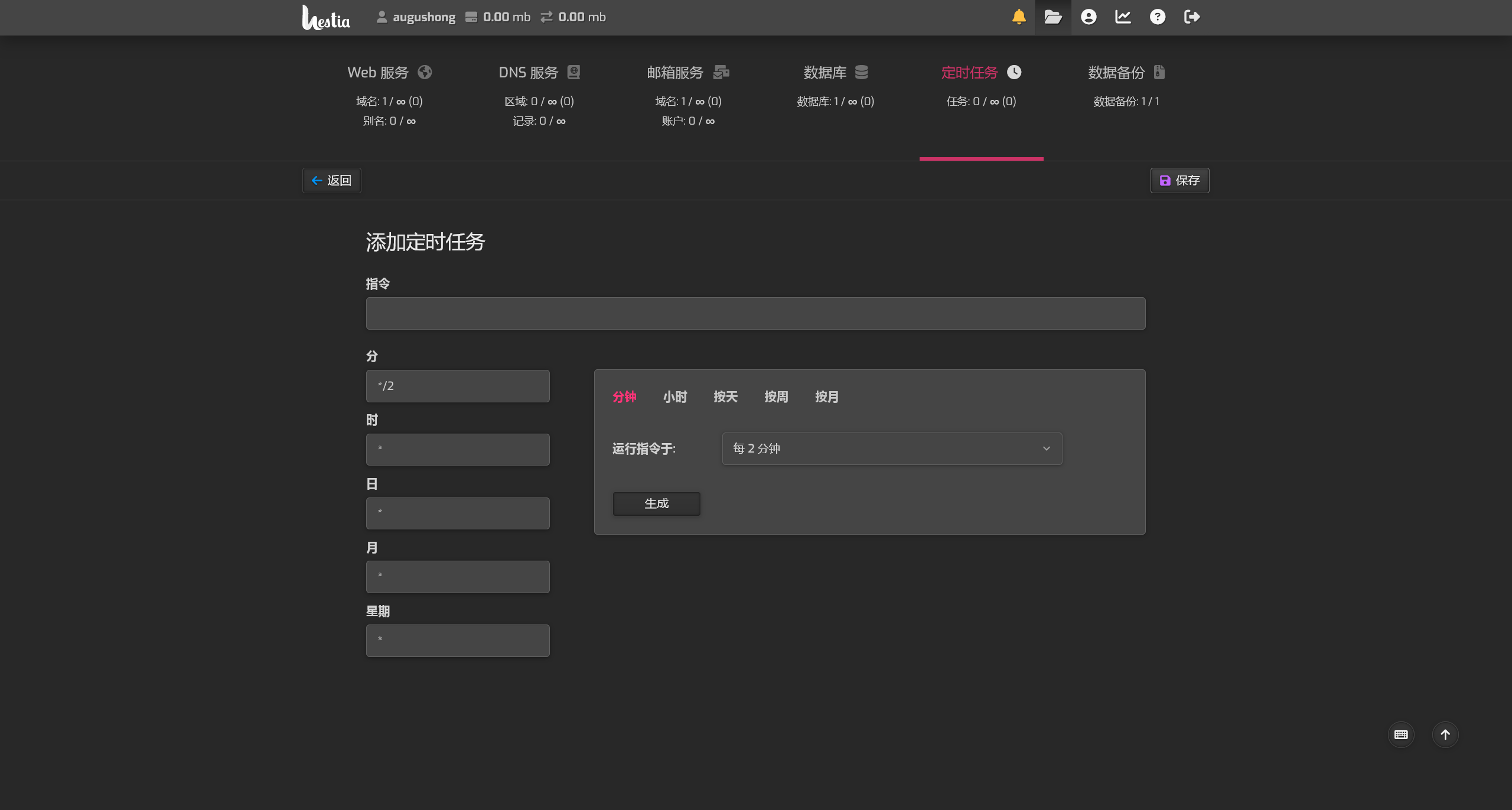Click the keyboard shortcuts icon button
Screen dimensions: 1512x810
point(1401,734)
